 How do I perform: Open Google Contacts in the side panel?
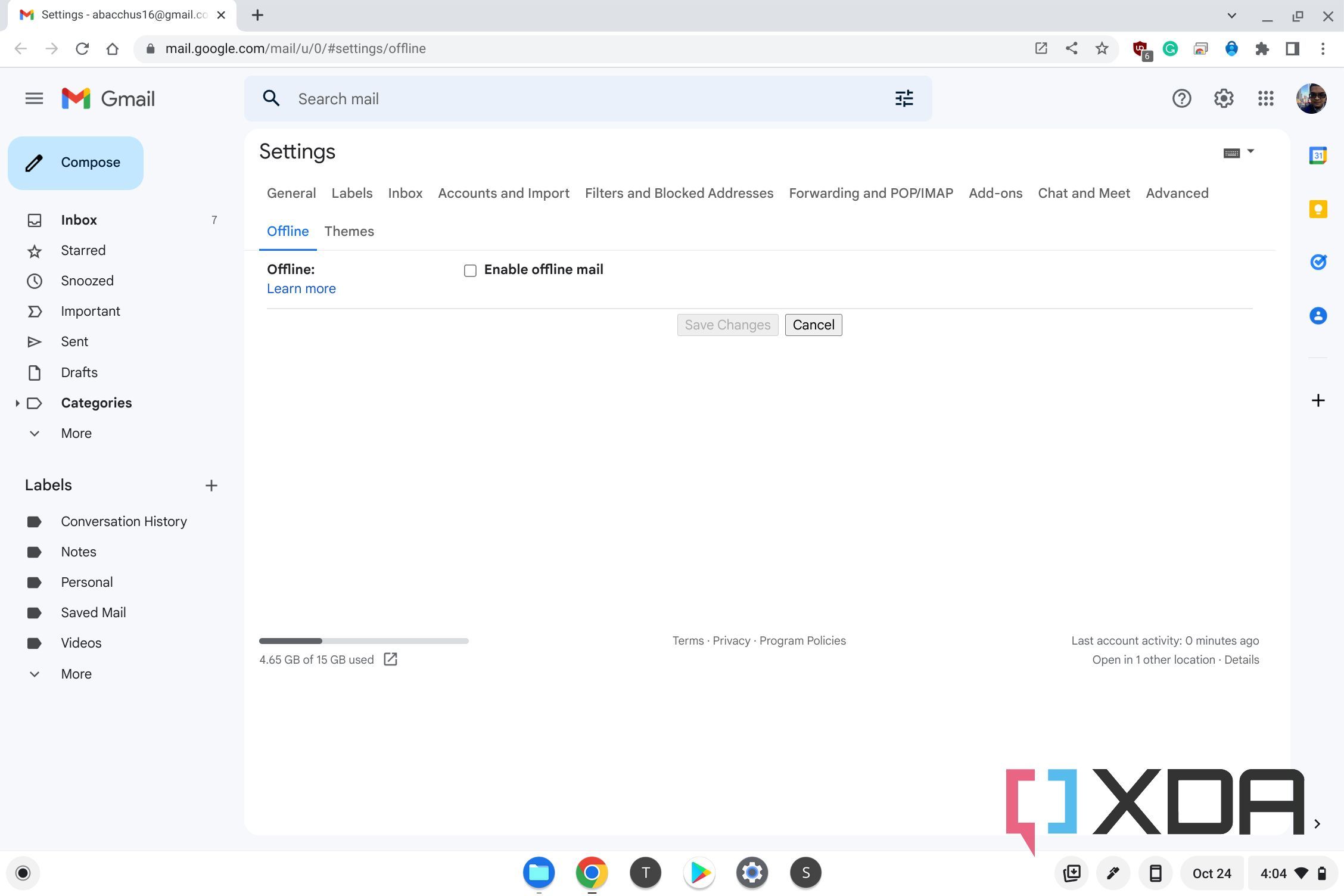point(1318,316)
